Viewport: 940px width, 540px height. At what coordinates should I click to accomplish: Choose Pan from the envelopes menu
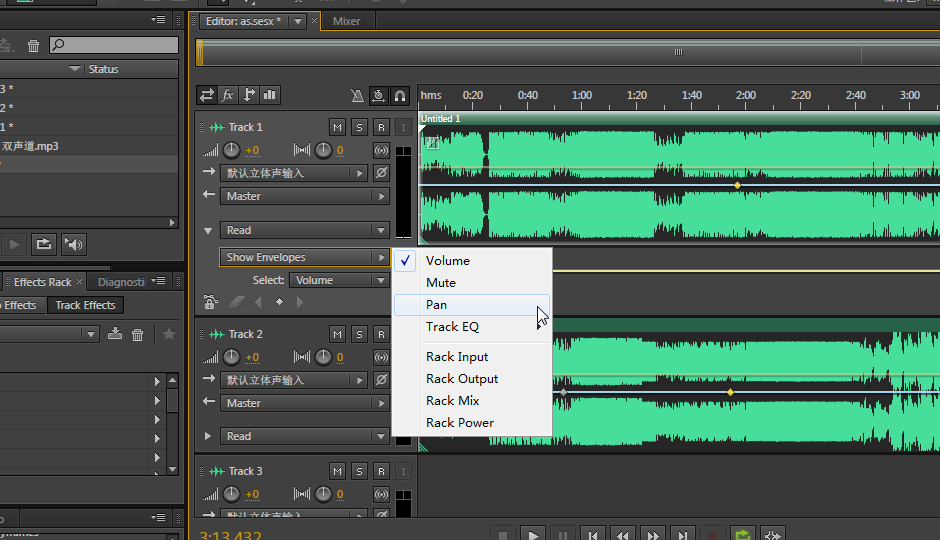(437, 305)
